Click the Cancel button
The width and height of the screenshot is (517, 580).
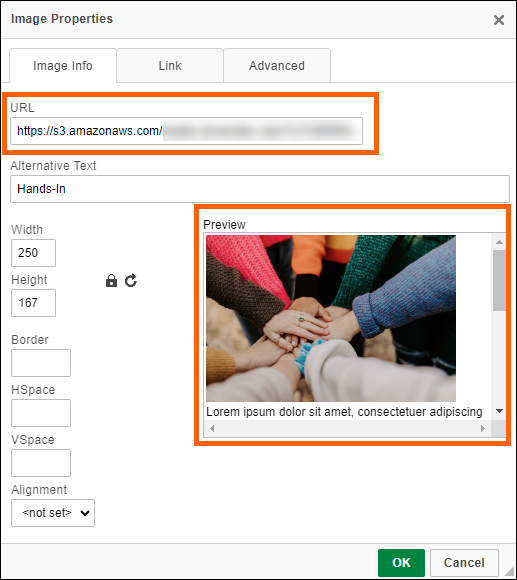[x=464, y=563]
